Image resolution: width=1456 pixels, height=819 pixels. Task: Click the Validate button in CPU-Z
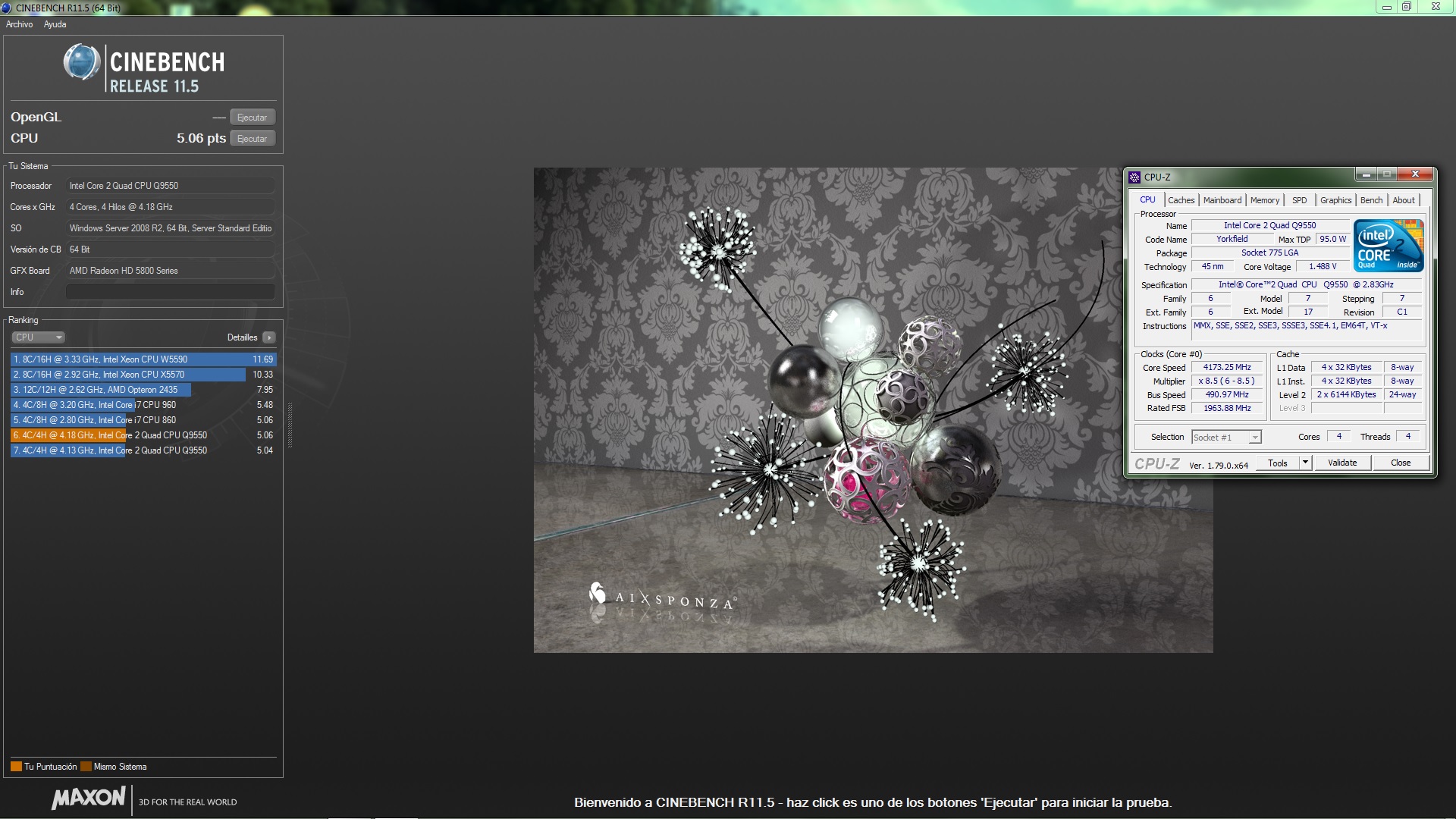coord(1342,463)
